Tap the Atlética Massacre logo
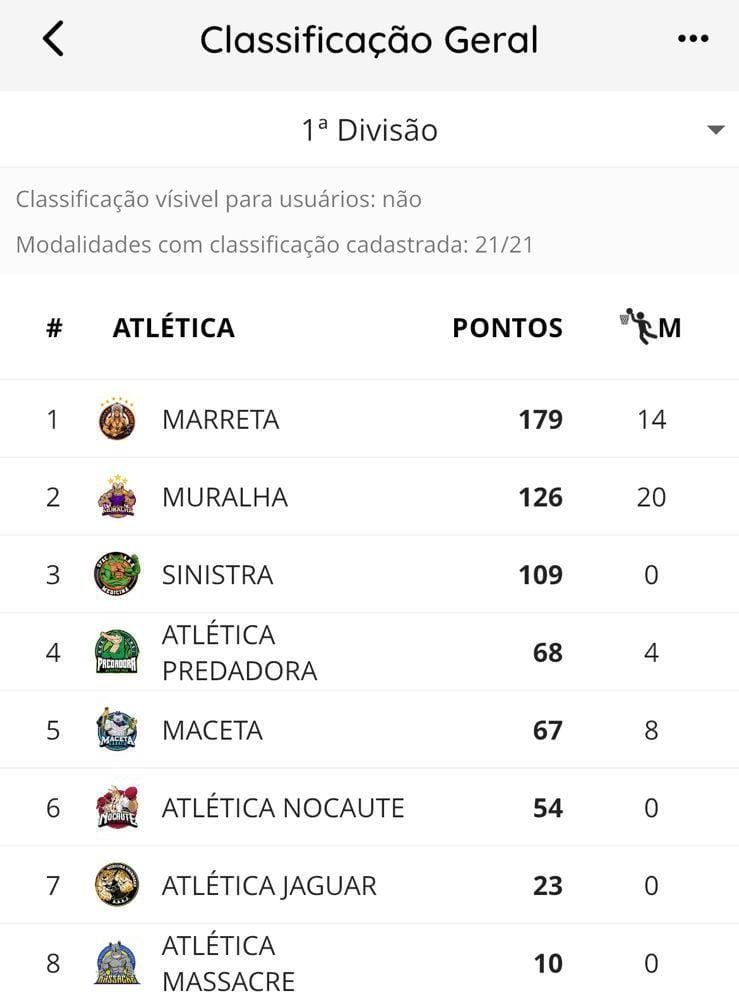The width and height of the screenshot is (739, 994). point(117,963)
